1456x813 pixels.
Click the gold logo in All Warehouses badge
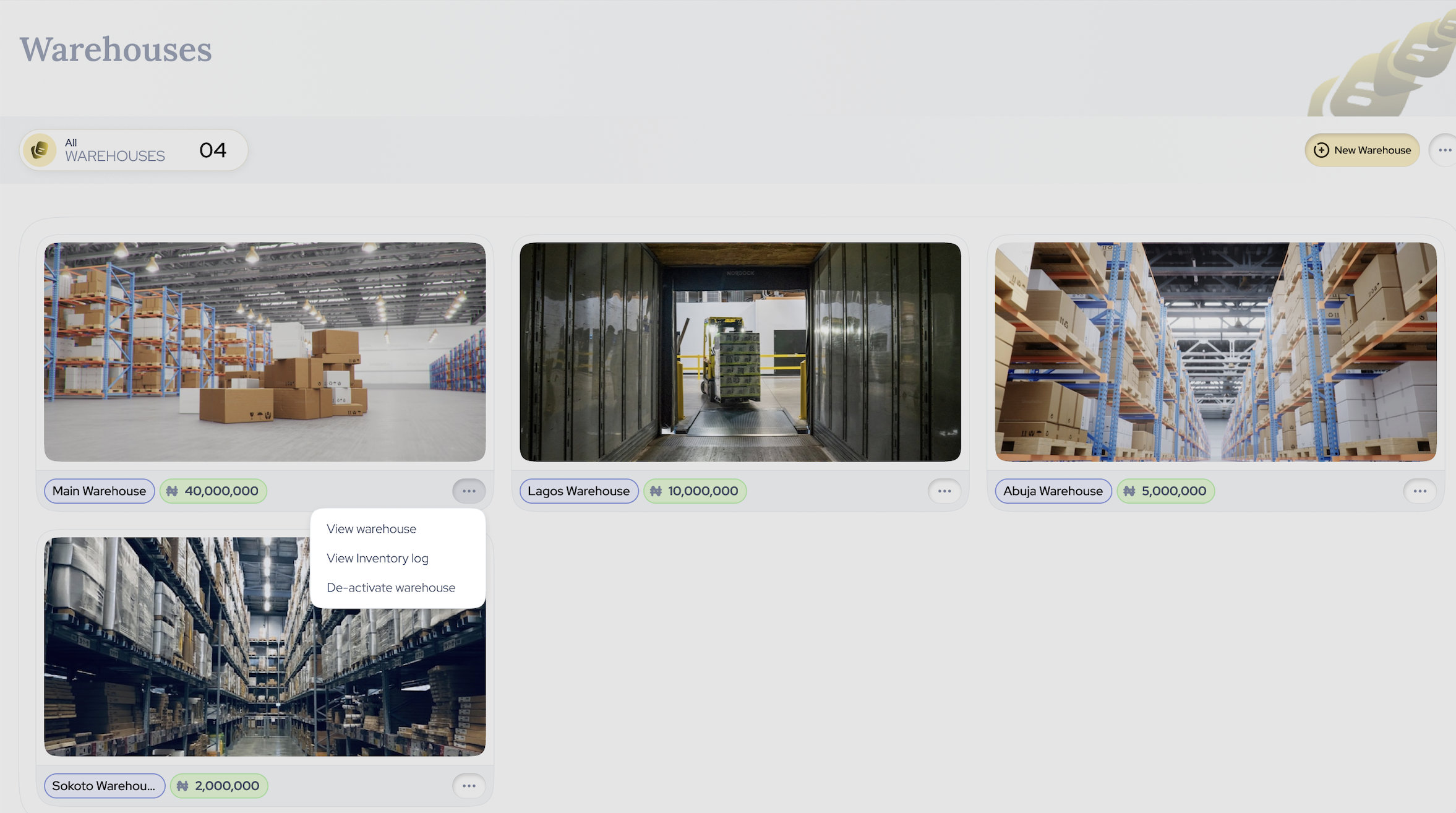[x=40, y=150]
